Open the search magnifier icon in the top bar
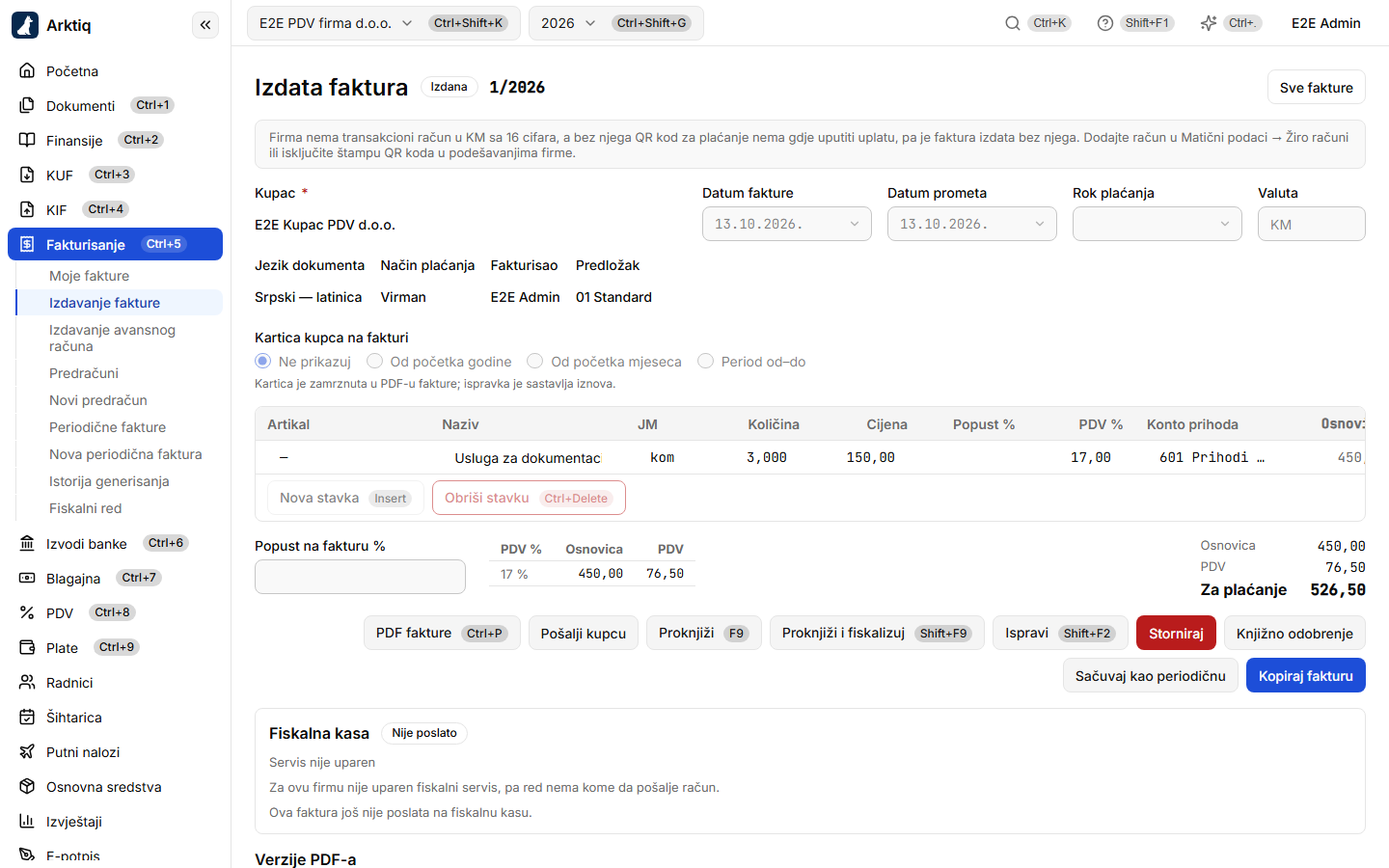 tap(1013, 23)
